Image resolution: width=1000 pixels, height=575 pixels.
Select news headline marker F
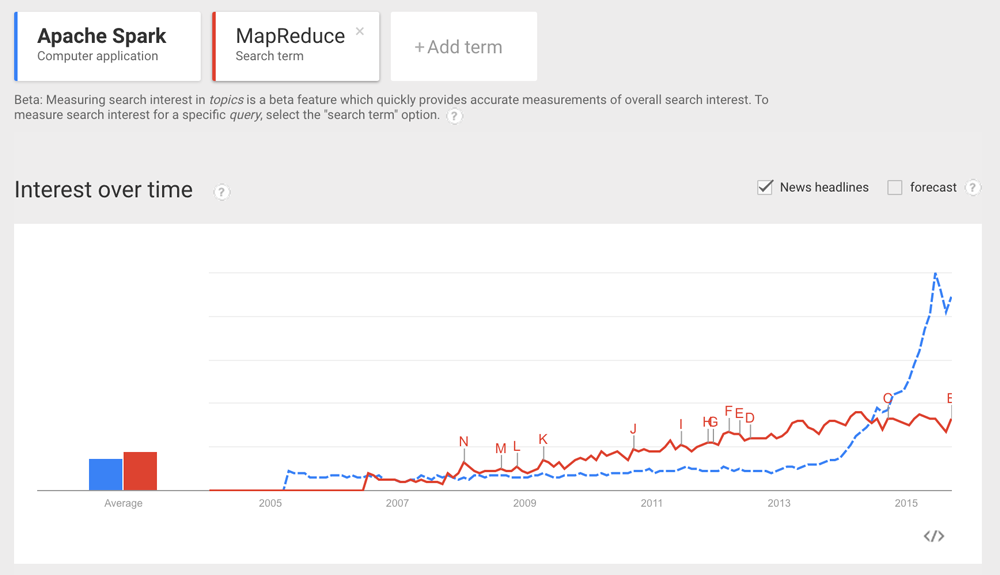729,411
